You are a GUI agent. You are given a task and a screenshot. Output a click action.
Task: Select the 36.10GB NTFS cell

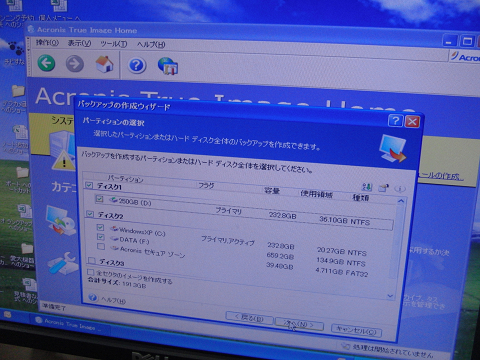(345, 221)
